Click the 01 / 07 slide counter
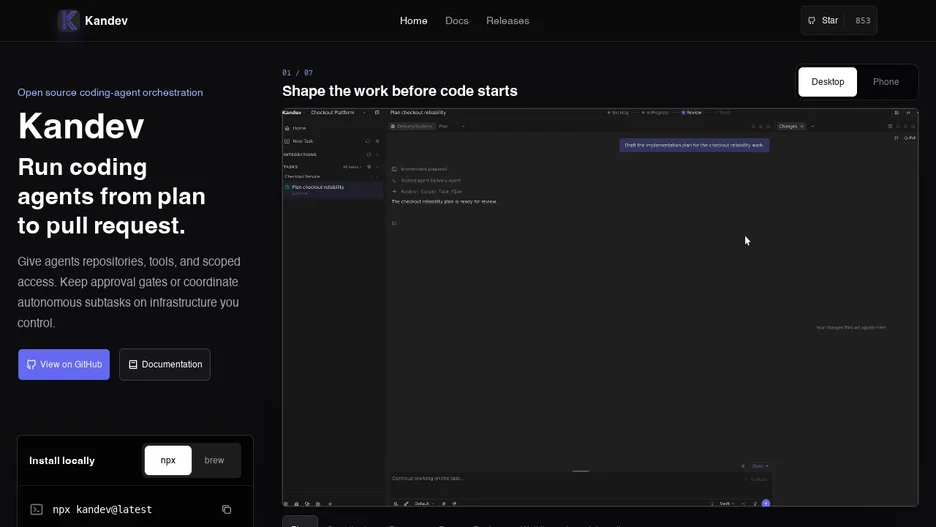 [x=297, y=73]
